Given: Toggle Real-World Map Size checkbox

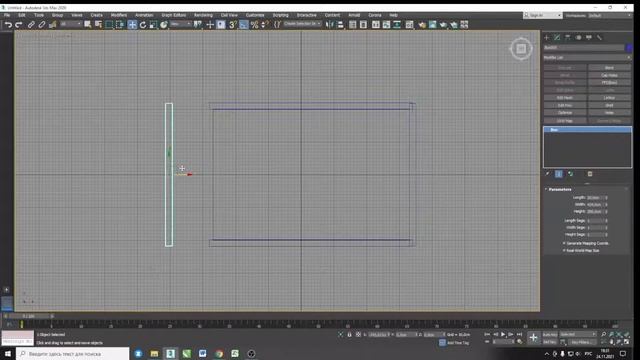Looking at the screenshot, I should [x=564, y=251].
